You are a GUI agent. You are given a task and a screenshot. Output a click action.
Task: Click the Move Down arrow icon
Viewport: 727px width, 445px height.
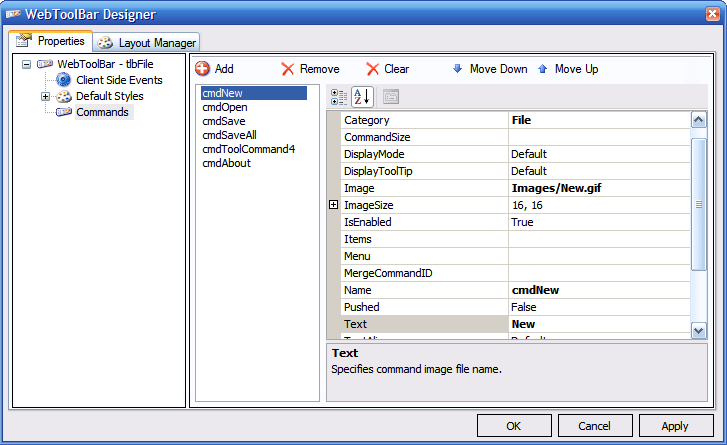457,69
